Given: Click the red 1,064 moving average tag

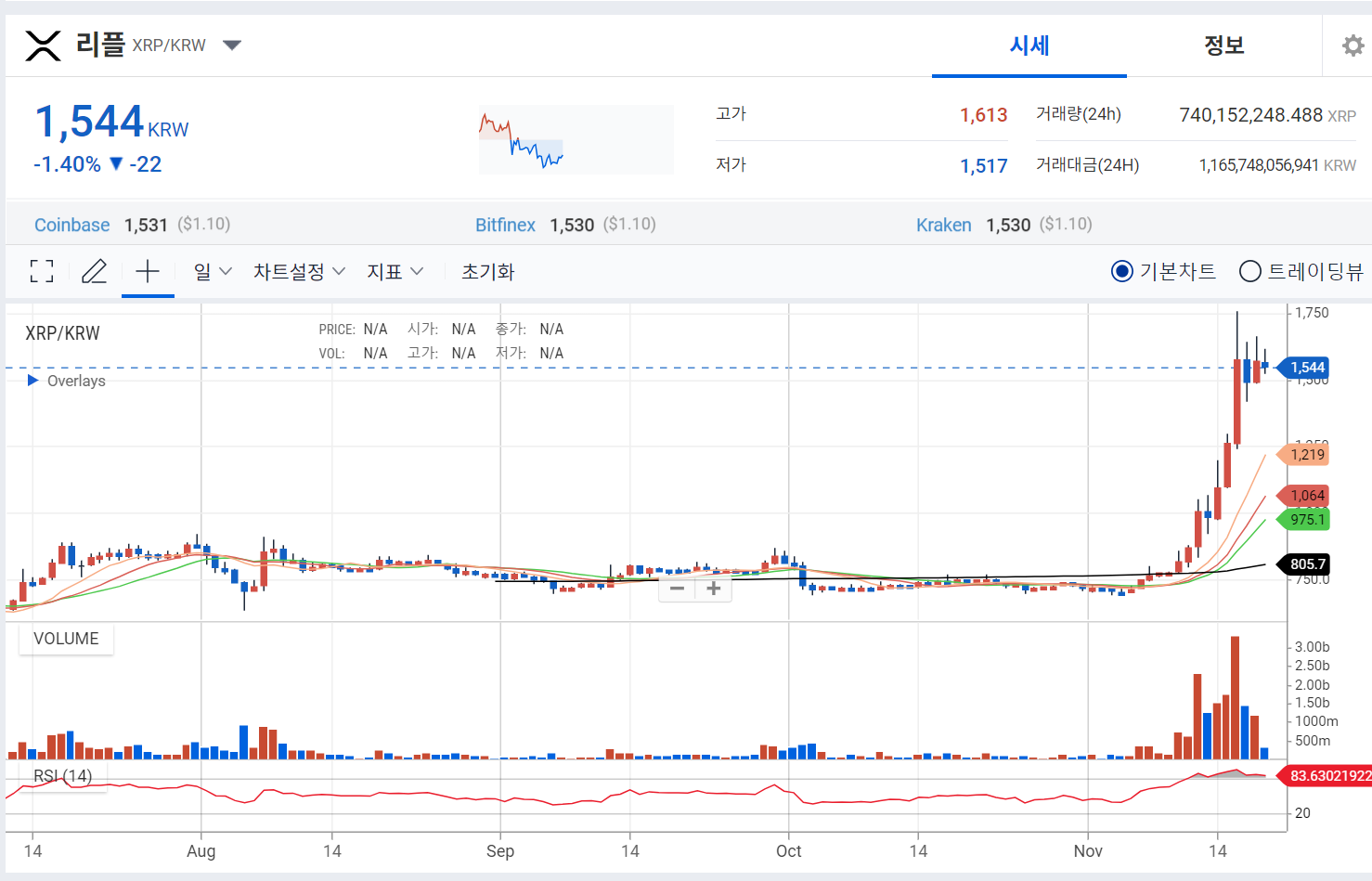Looking at the screenshot, I should [x=1304, y=496].
